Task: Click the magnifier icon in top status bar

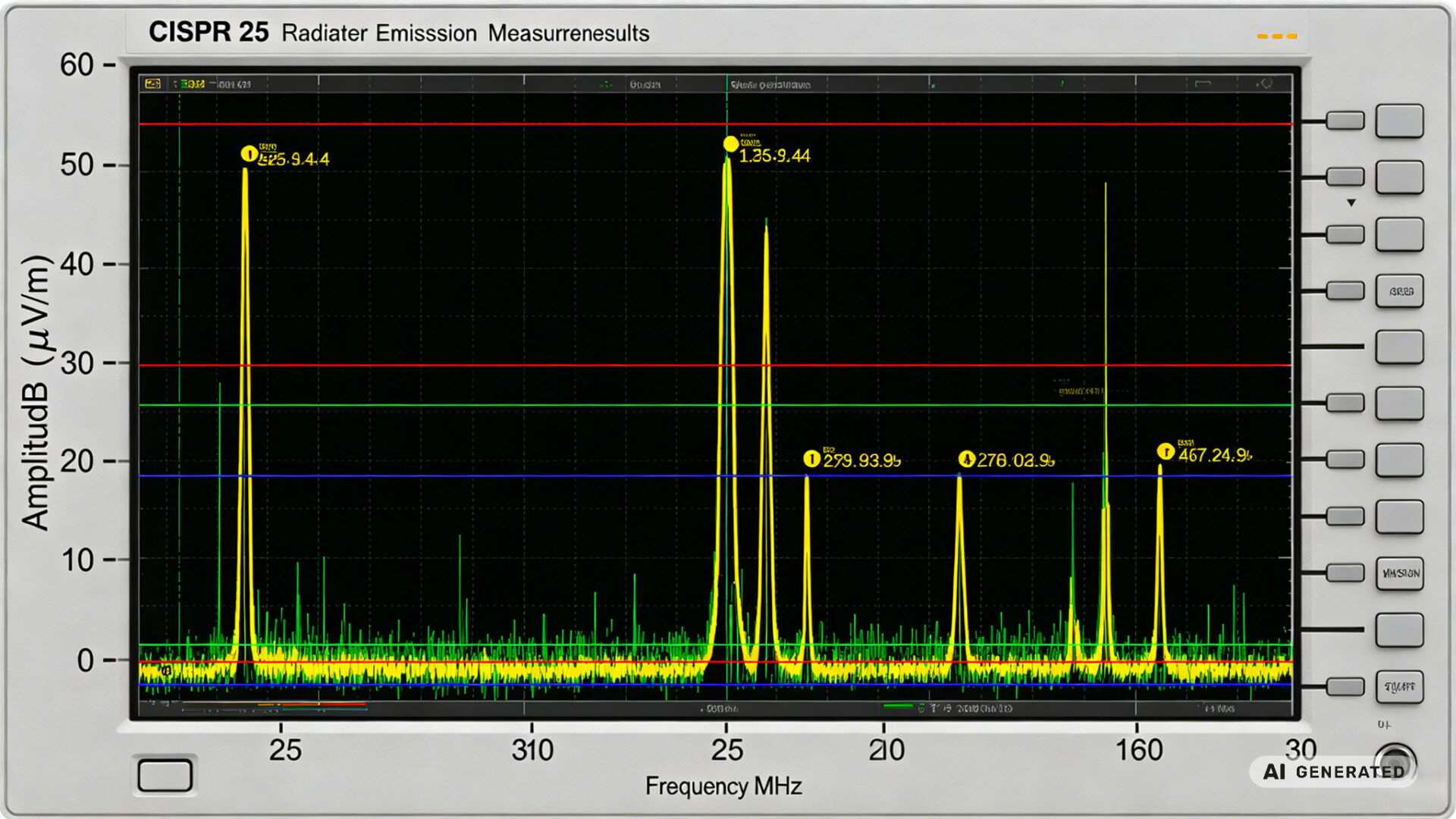Action: (1265, 83)
